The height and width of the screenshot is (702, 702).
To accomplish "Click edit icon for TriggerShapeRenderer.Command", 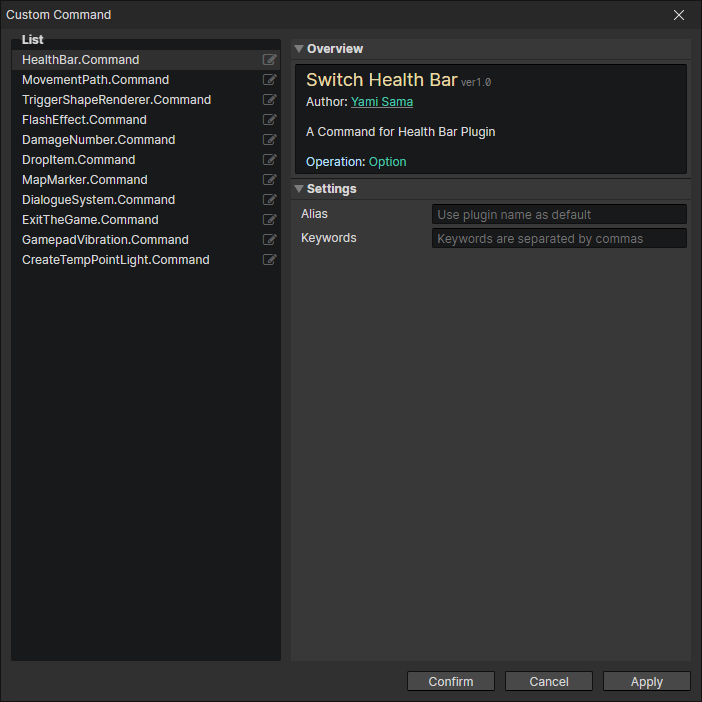I will [269, 99].
